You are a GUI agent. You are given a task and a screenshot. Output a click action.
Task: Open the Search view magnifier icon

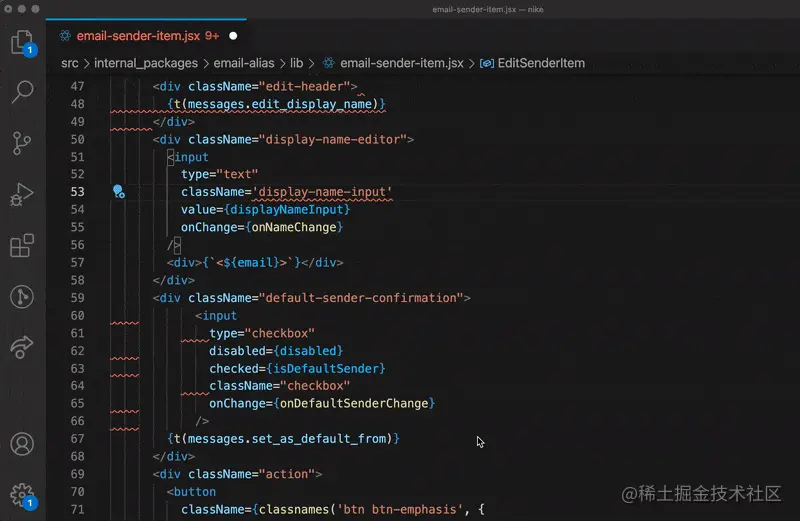(x=21, y=92)
